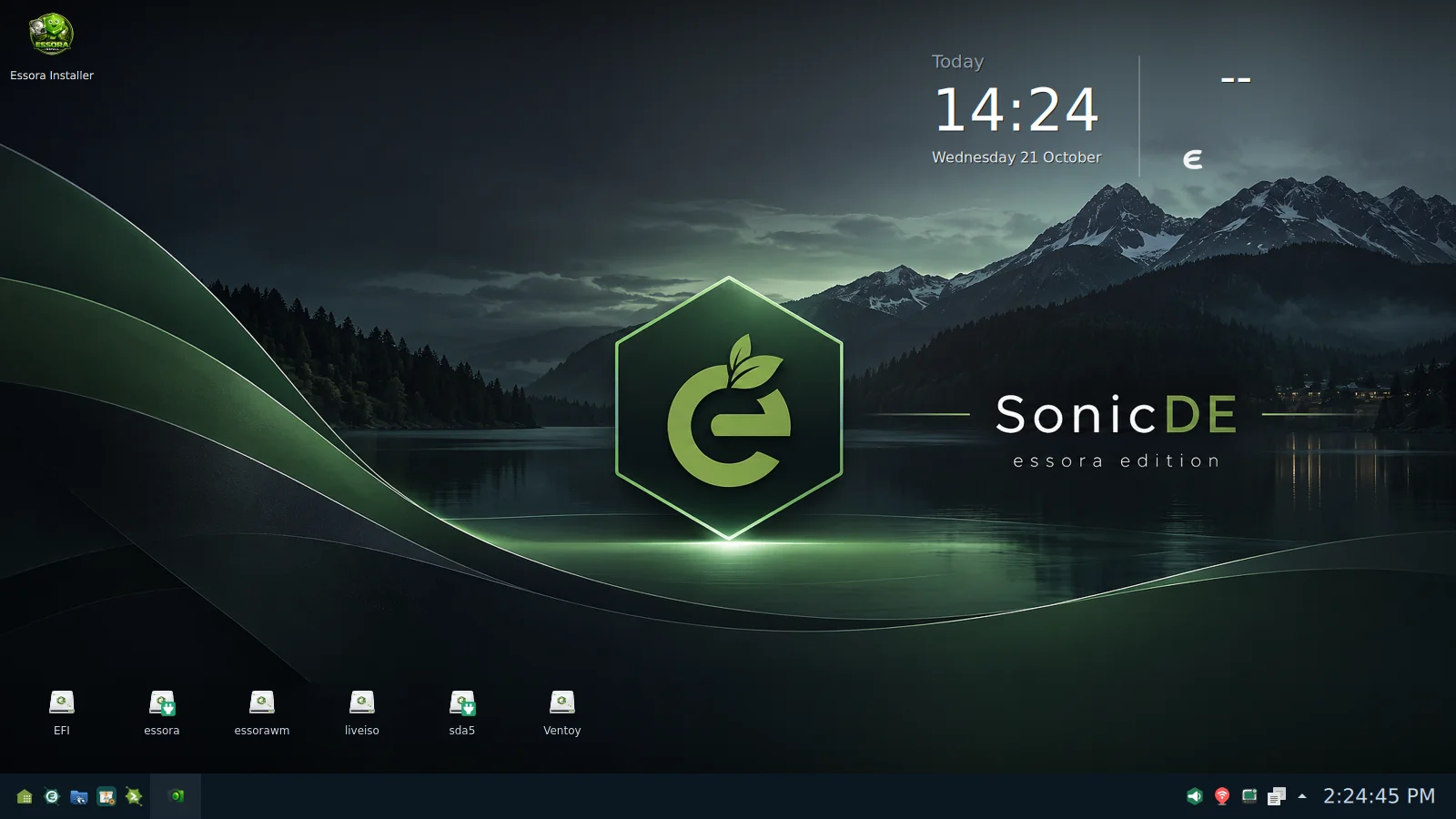Open the application launcher grid in taskbar

click(x=25, y=796)
